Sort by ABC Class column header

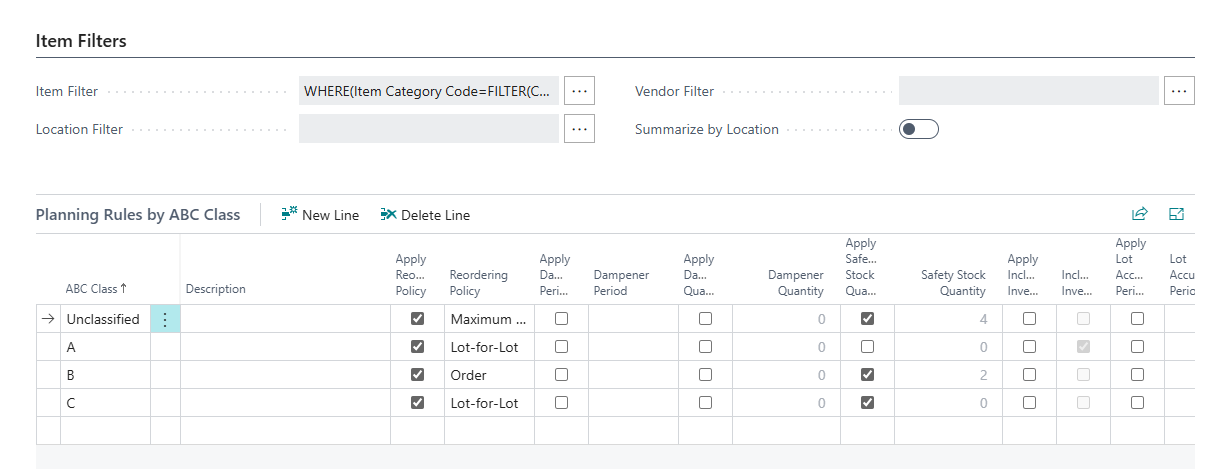pos(96,289)
